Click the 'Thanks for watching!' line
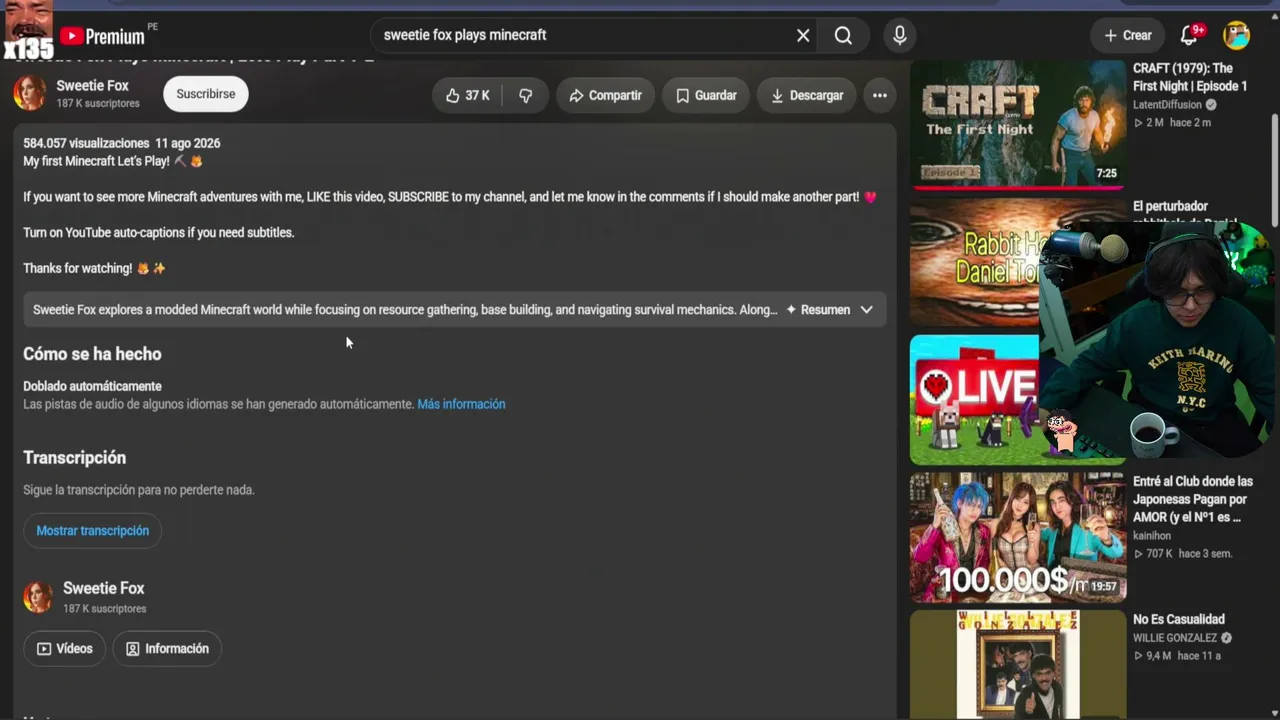This screenshot has height=720, width=1280. [x=95, y=269]
